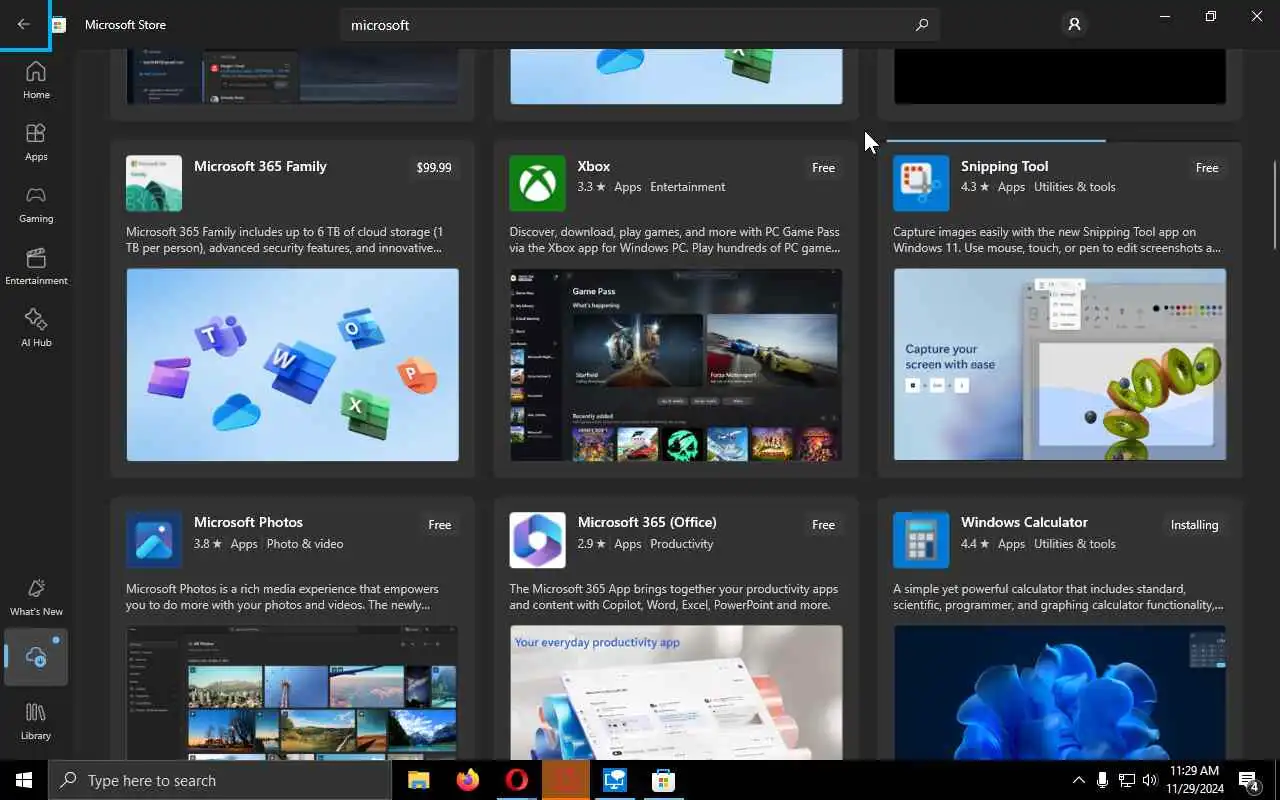Click the $99.99 price button
1280x800 pixels.
pos(434,168)
